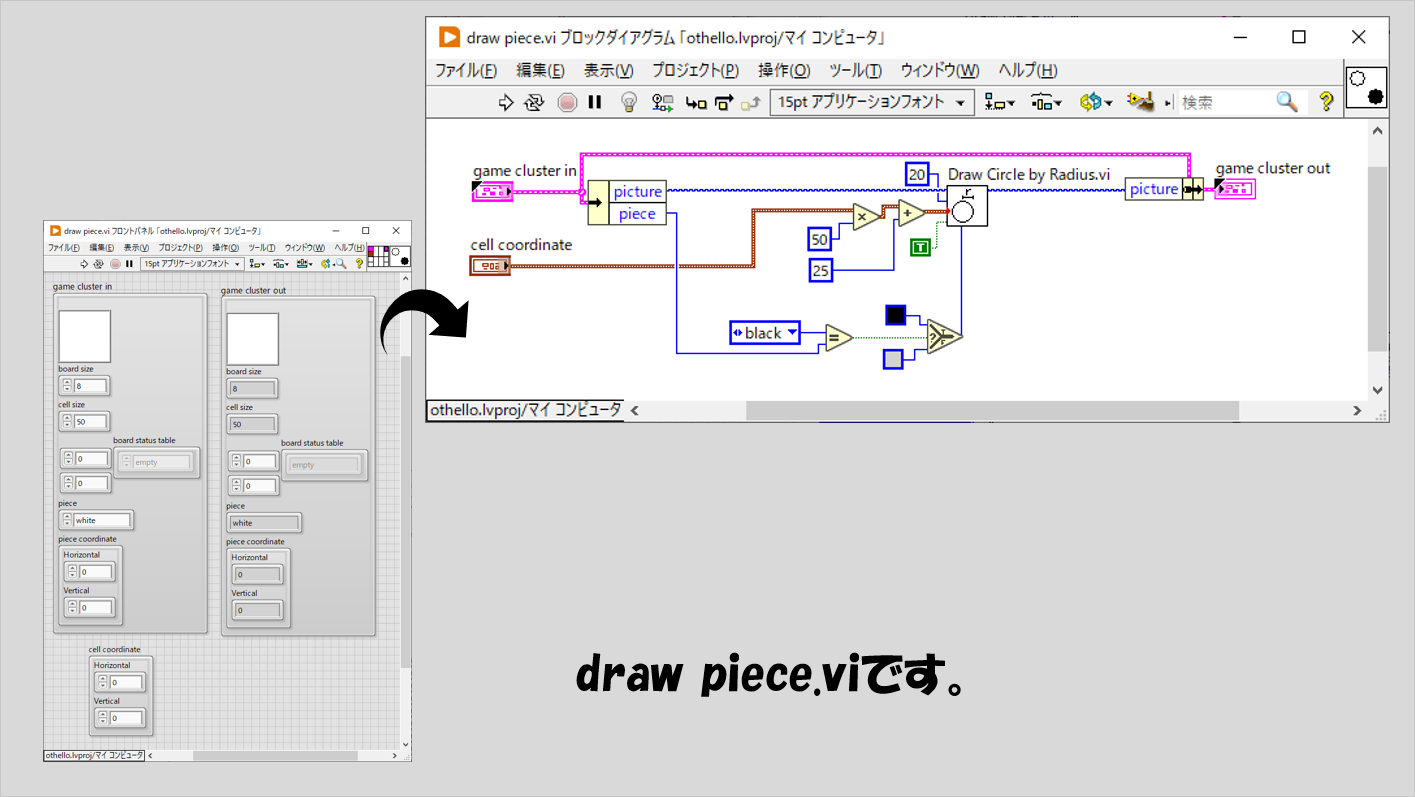Viewport: 1415px width, 797px height.
Task: Expand the Distribute Objects dropdown
Action: [1044, 102]
